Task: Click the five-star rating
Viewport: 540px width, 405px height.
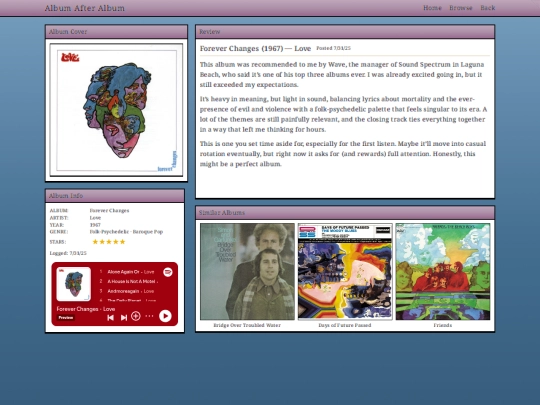Action: [x=109, y=242]
